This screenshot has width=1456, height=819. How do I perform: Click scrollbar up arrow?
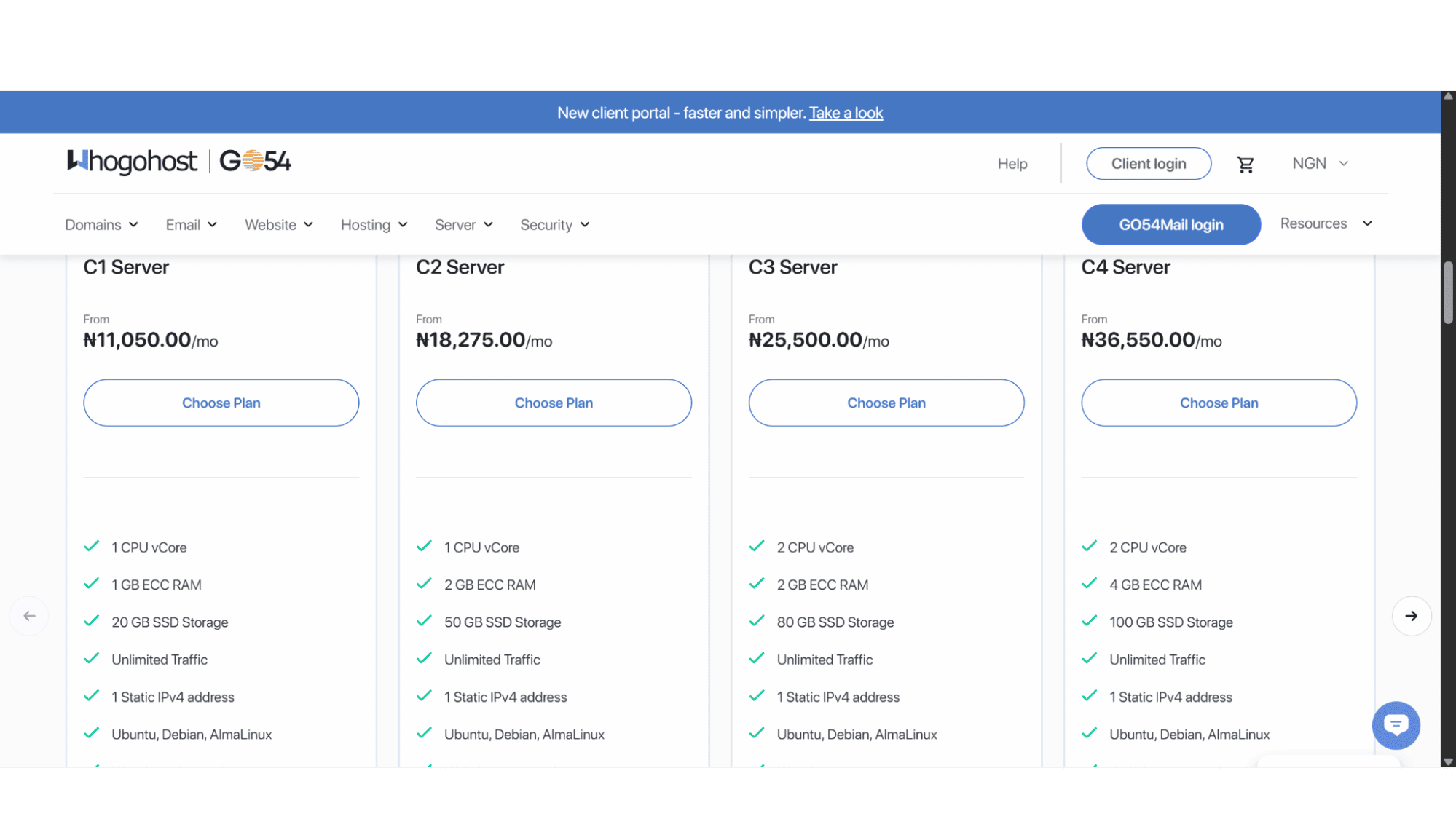[1448, 96]
